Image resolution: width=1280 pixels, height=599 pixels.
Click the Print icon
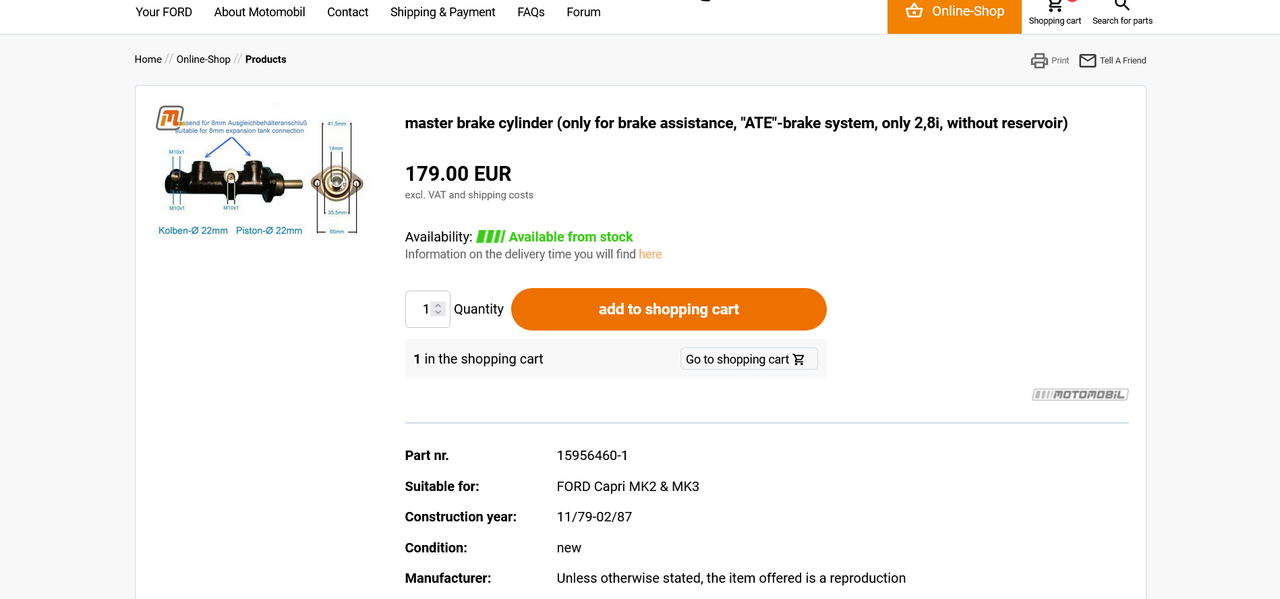1039,61
